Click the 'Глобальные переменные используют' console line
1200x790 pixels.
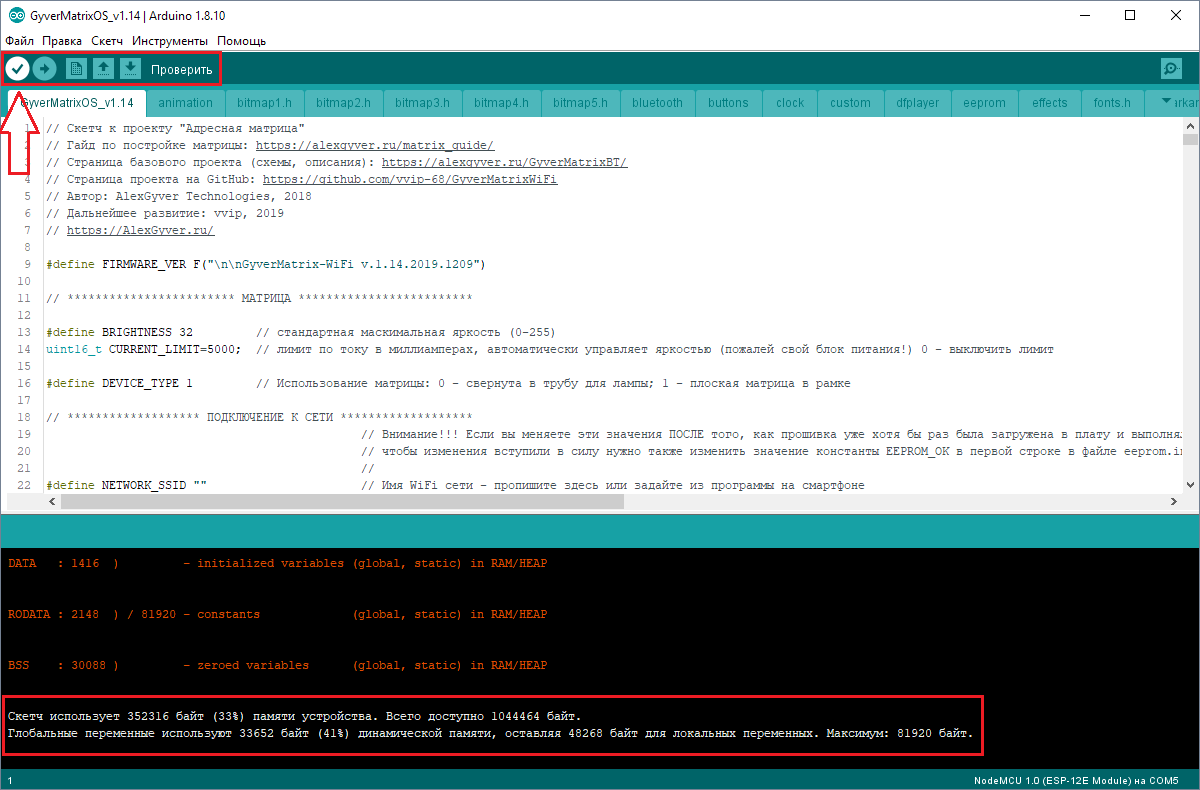(x=490, y=733)
